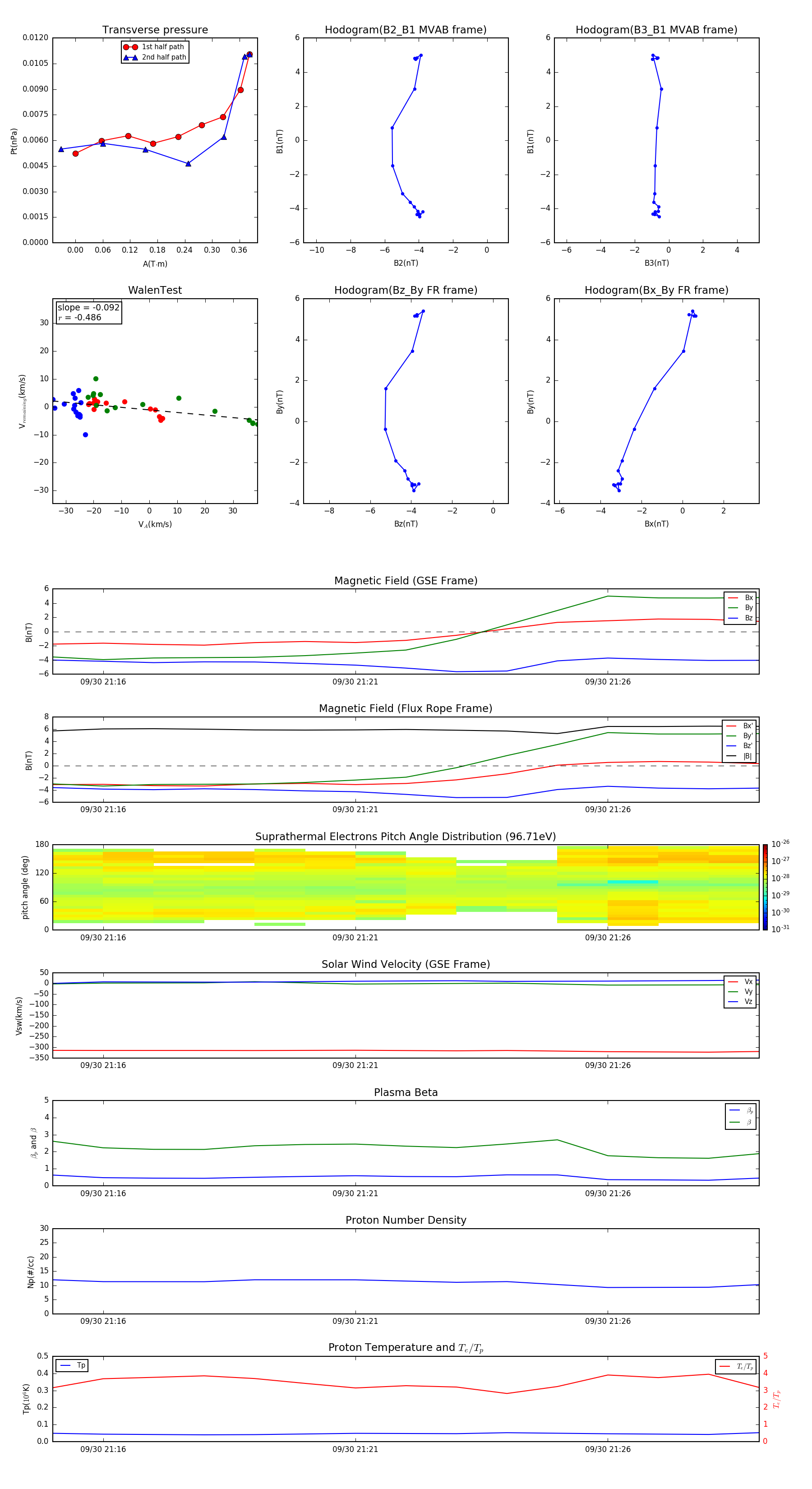Image resolution: width=812 pixels, height=1489 pixels.
Task: Click the 'B2(nT)' x-axis label
Action: coord(406,263)
